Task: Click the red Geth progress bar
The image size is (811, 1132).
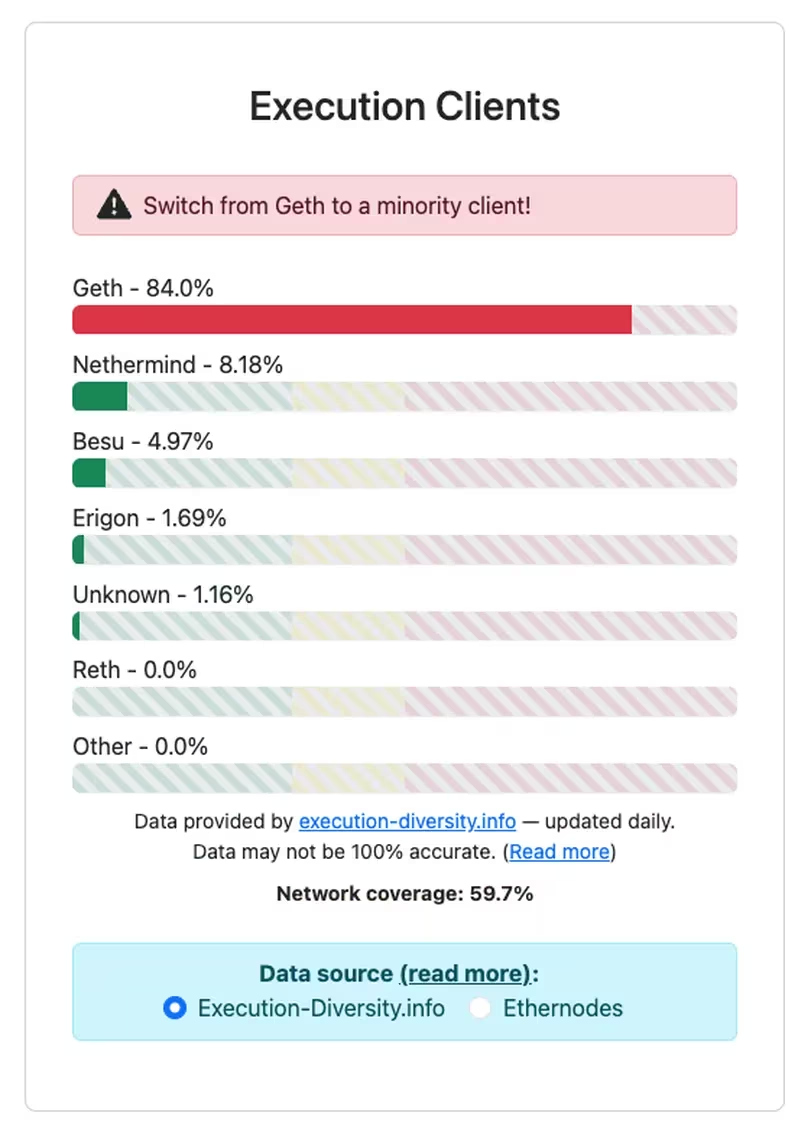Action: tap(352, 320)
